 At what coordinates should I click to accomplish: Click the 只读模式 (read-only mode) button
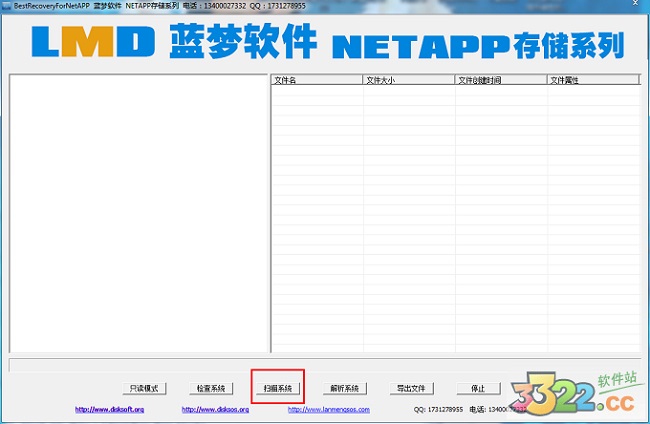(x=144, y=388)
